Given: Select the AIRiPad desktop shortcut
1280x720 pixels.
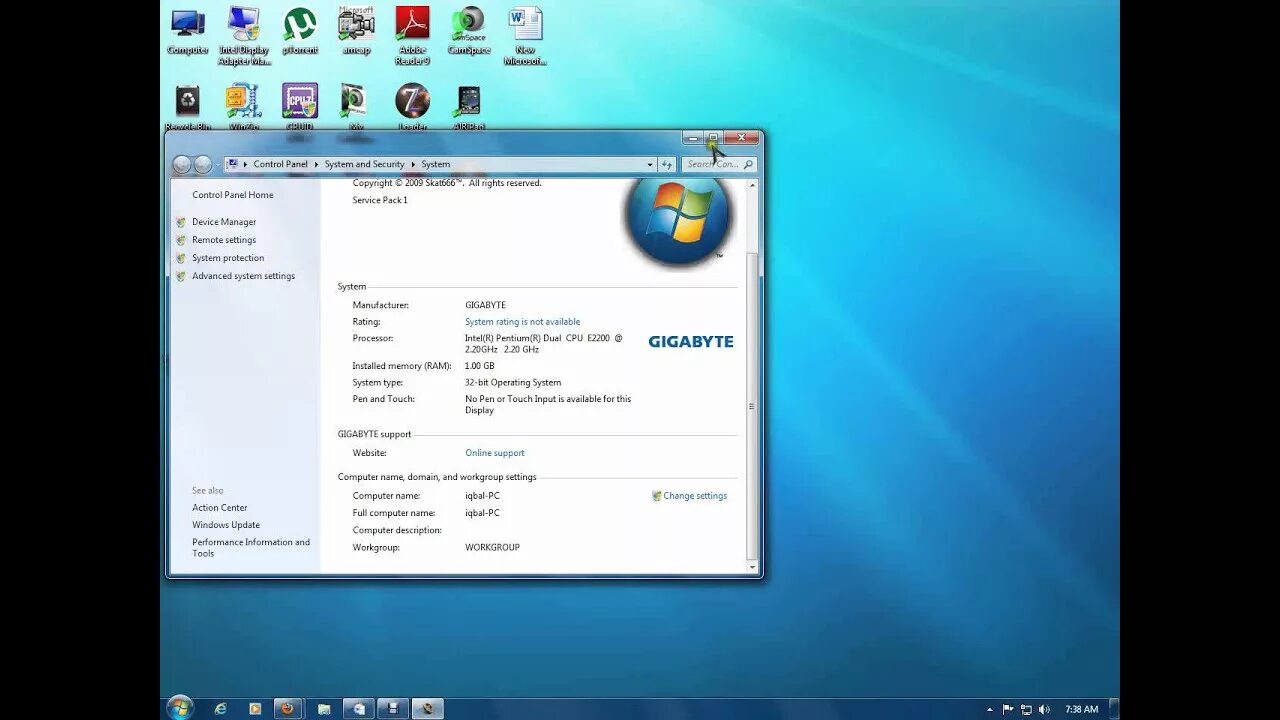Looking at the screenshot, I should 468,106.
